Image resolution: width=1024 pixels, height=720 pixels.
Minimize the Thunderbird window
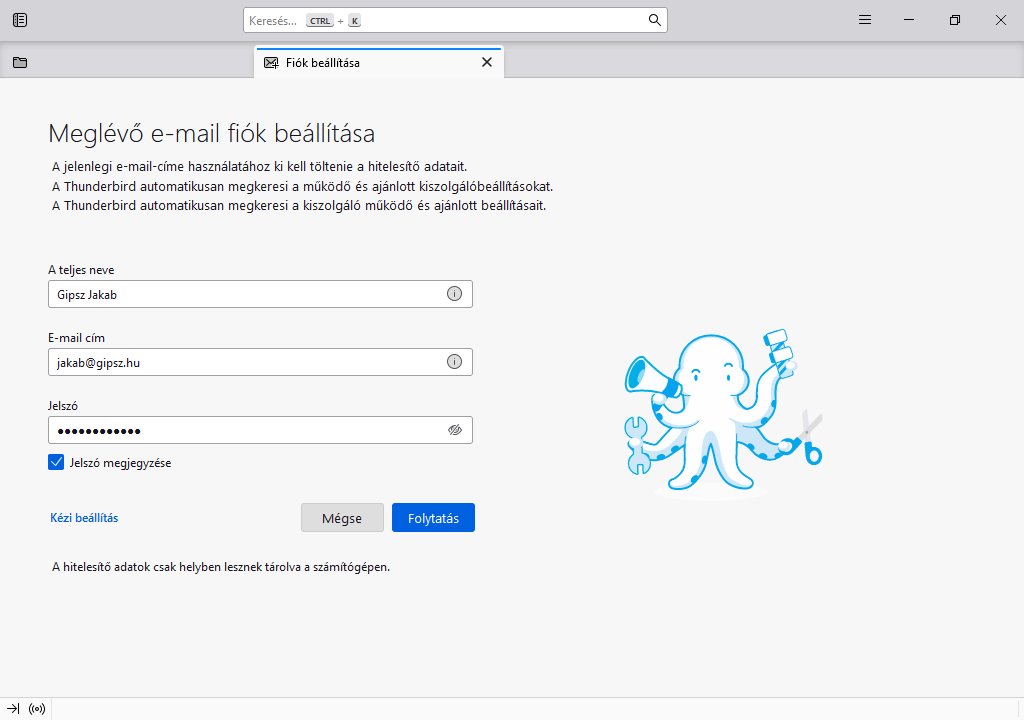coord(908,20)
